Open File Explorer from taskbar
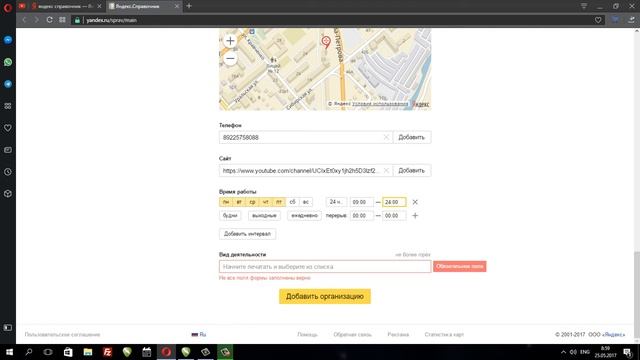The height and width of the screenshot is (360, 640). click(x=88, y=352)
